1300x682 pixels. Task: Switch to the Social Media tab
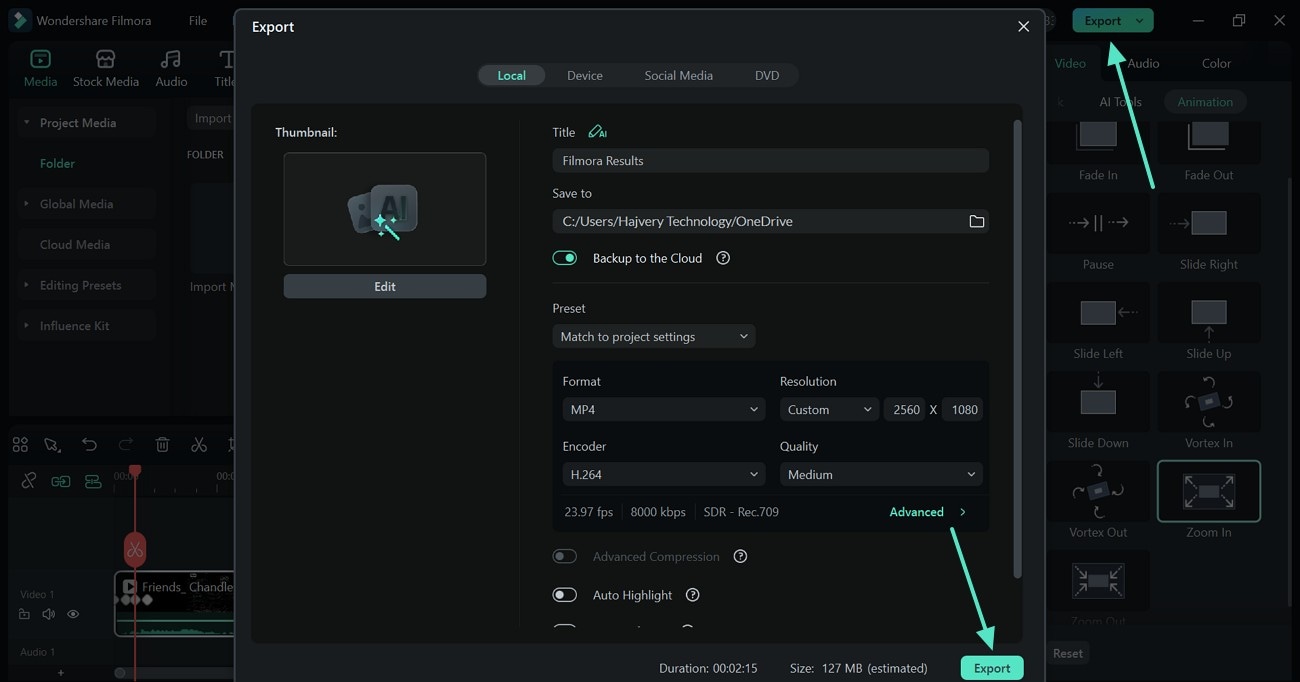pyautogui.click(x=678, y=75)
